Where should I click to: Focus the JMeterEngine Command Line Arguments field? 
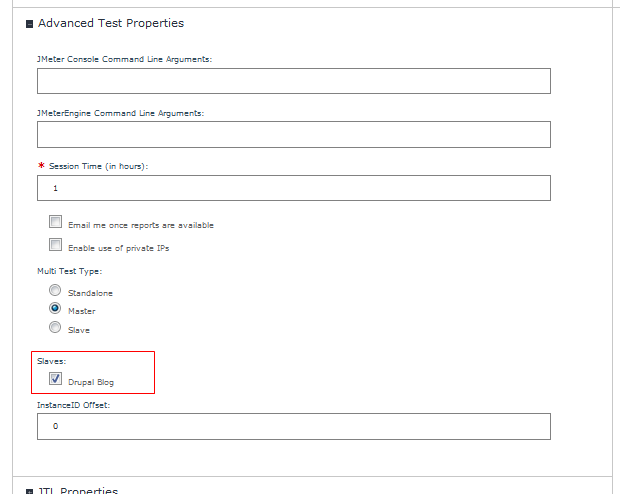(294, 134)
